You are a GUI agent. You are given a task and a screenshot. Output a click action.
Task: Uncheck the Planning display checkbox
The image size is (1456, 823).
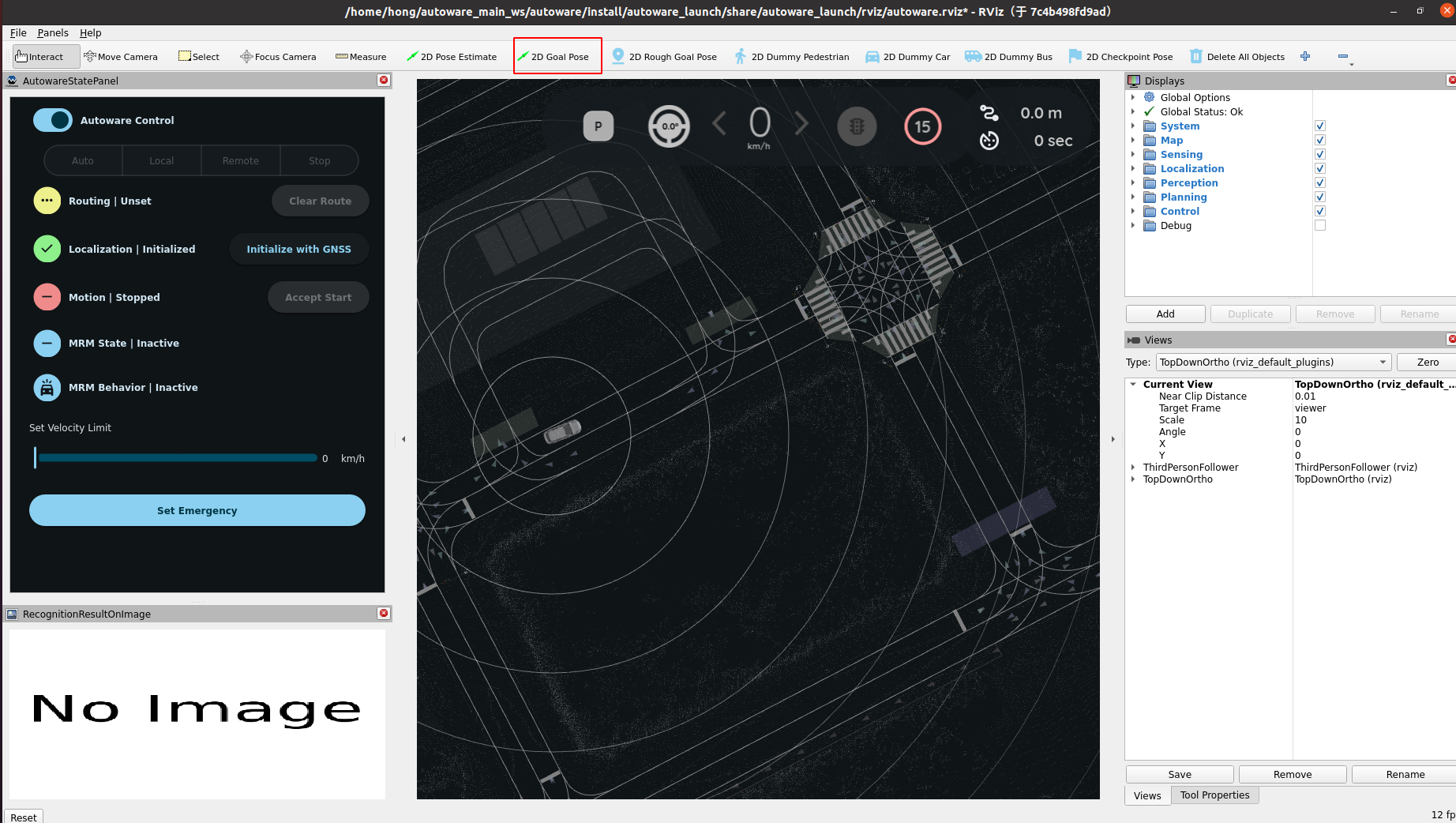click(x=1320, y=197)
